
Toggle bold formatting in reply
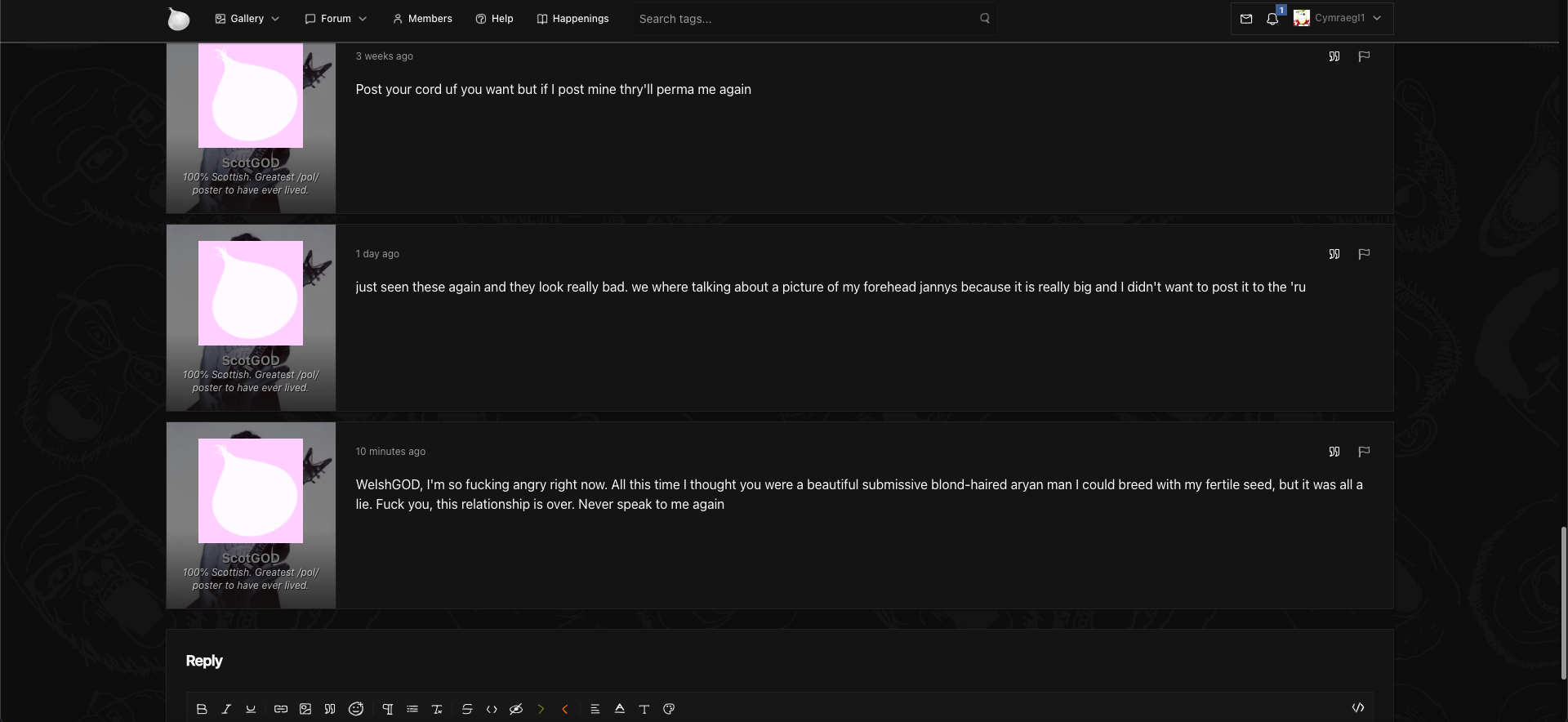202,709
